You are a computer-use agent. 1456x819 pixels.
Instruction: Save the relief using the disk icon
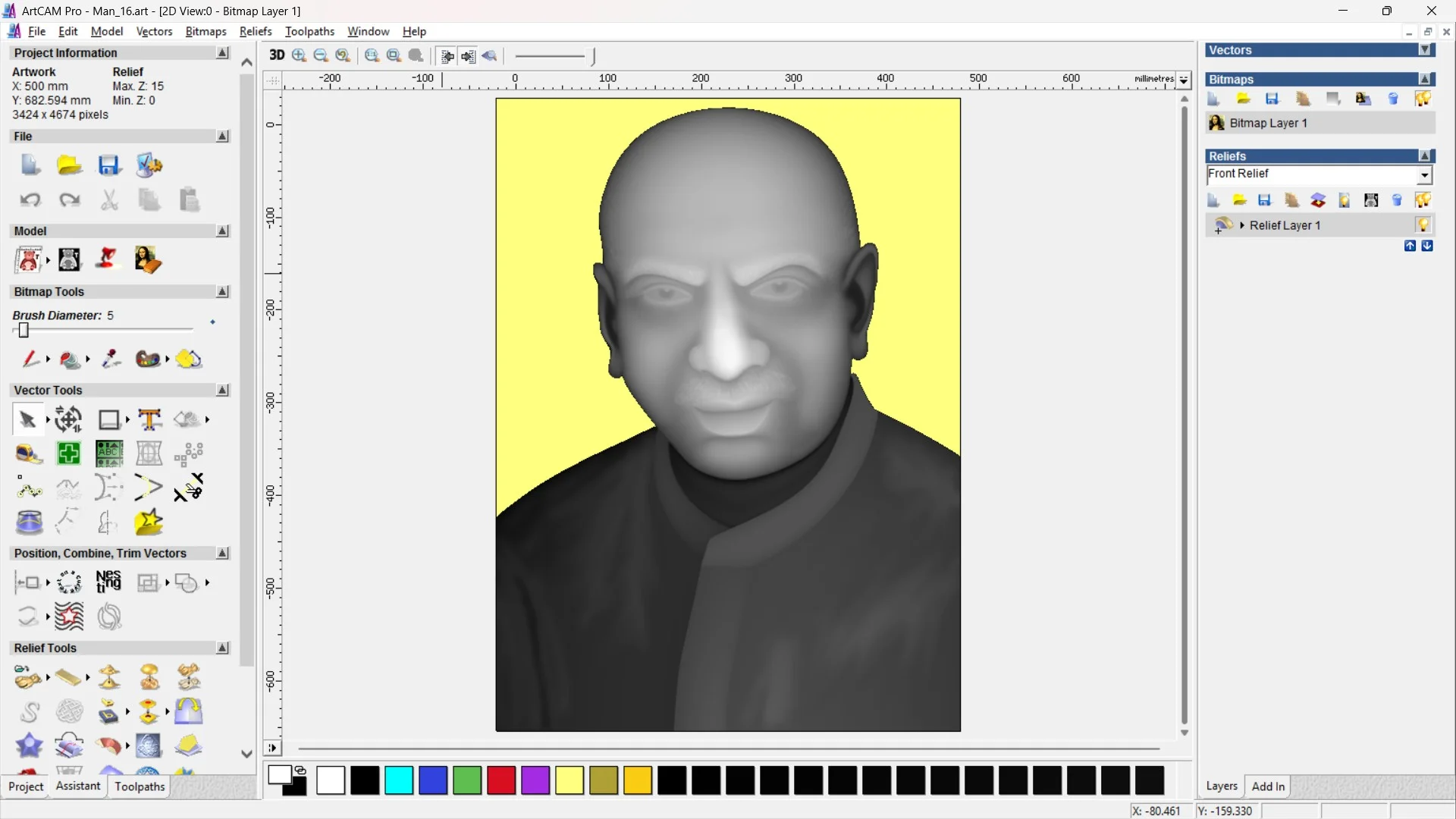tap(1265, 200)
